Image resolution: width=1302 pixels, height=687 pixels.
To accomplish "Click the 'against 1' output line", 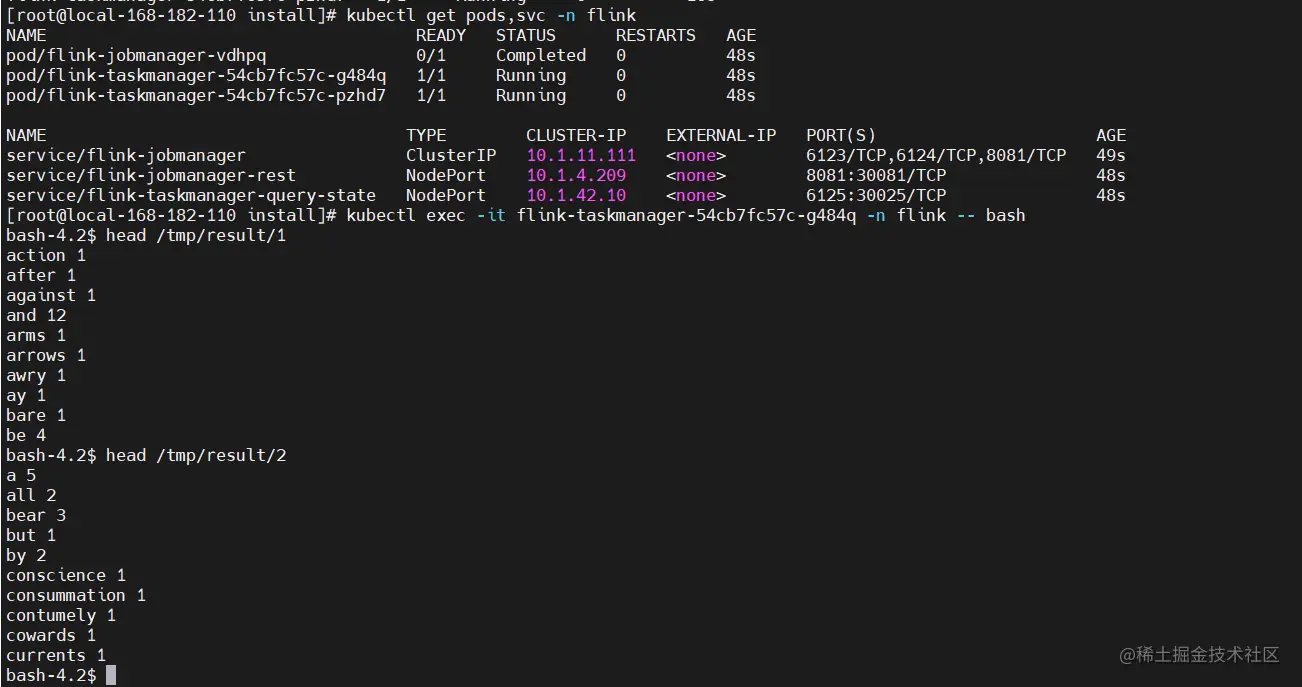I will pos(51,296).
